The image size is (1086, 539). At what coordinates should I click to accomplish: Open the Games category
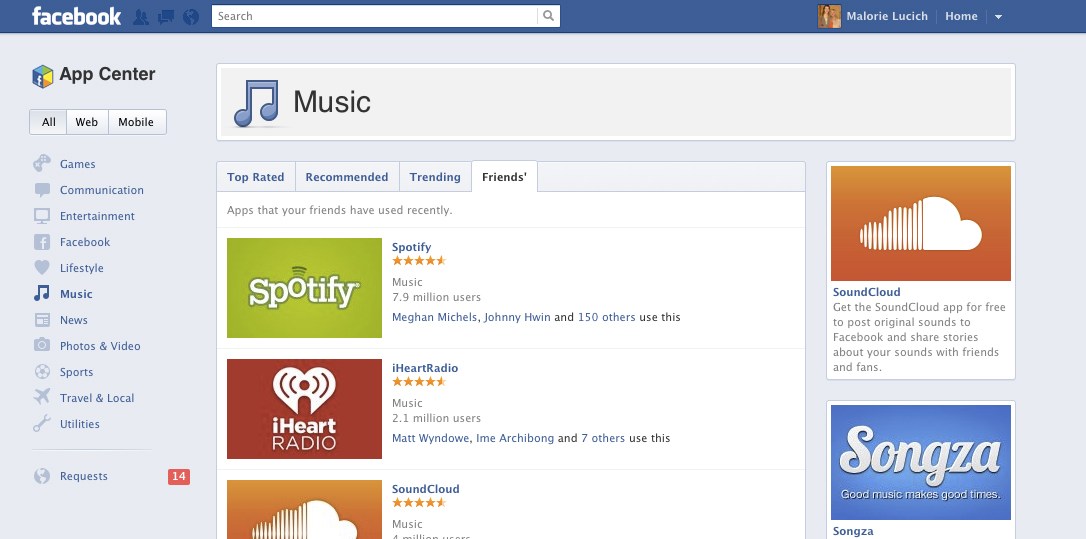pos(78,164)
